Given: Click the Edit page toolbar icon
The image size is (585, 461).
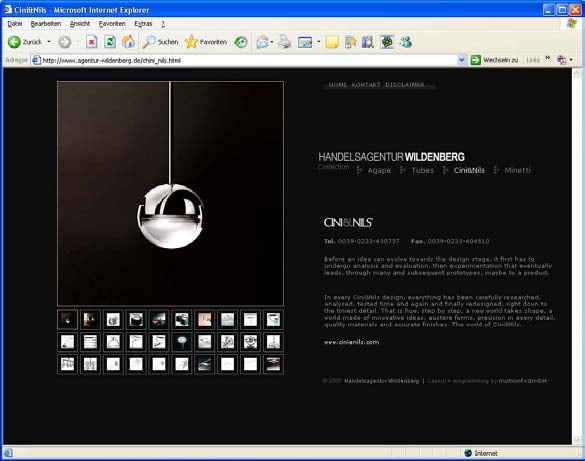Looking at the screenshot, I should coord(305,42).
